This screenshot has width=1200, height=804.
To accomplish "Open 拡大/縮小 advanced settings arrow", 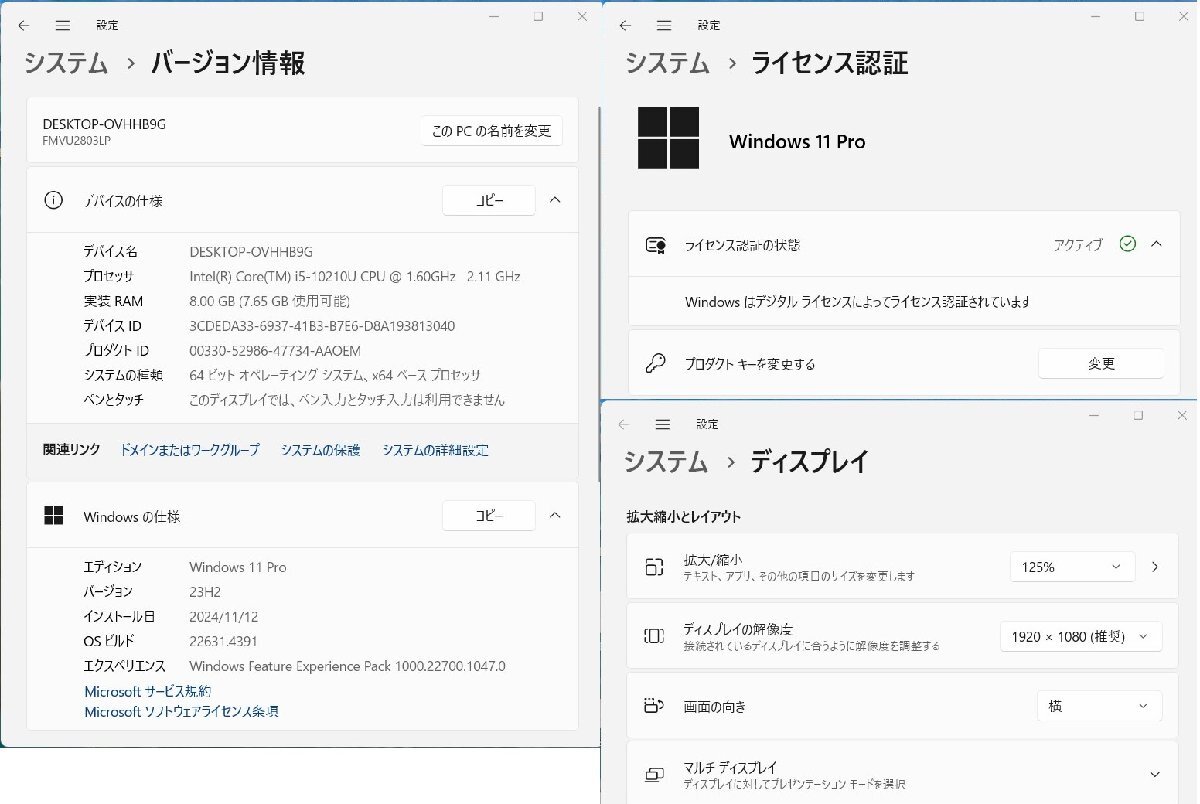I will (1155, 567).
